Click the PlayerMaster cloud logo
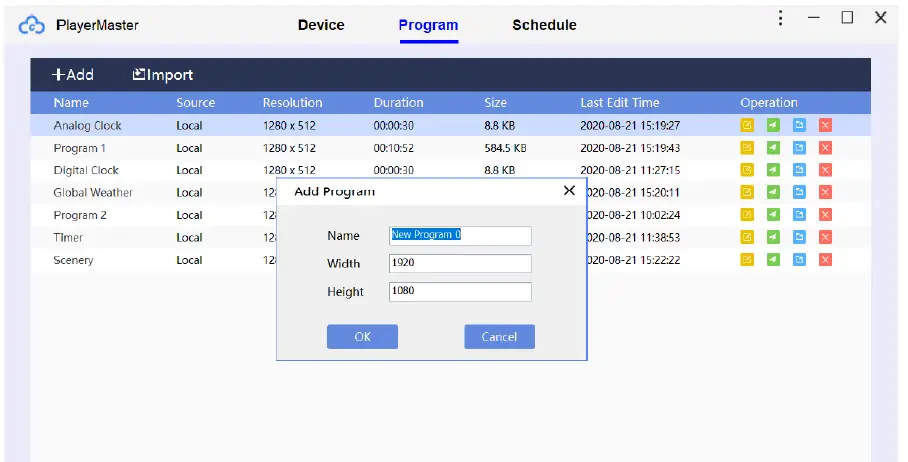Screen dimensions: 908x462 coord(32,25)
